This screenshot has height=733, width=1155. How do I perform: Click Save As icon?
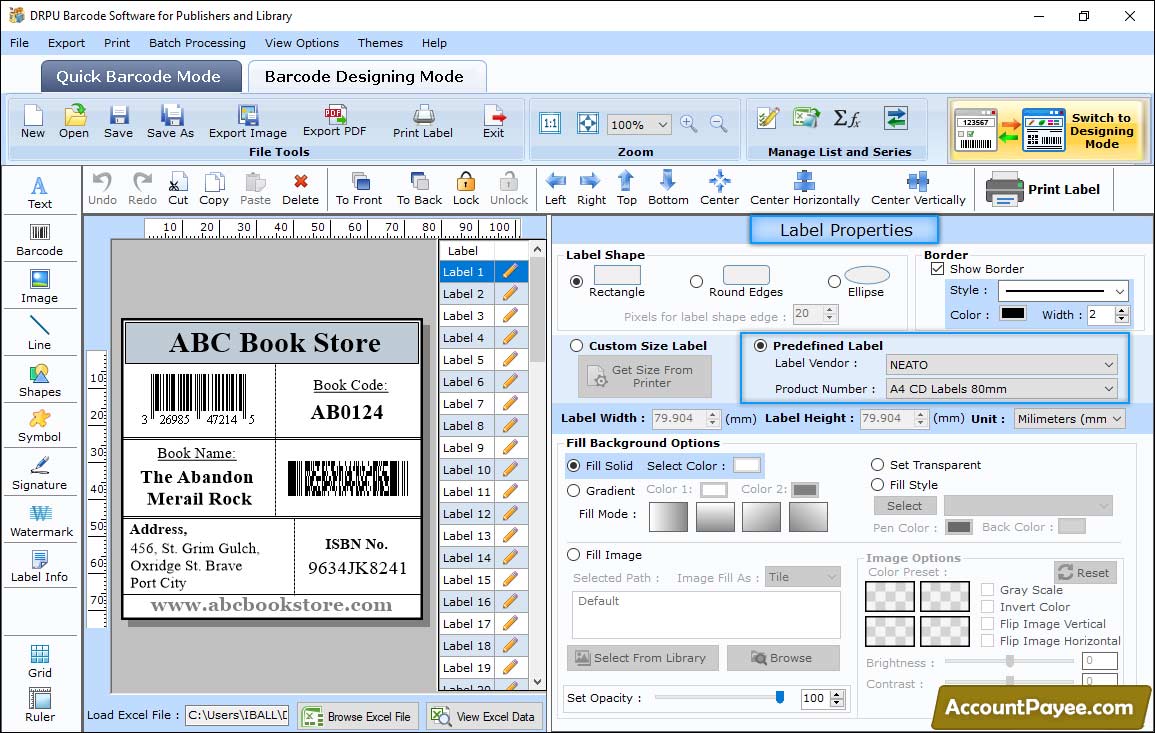click(x=170, y=122)
